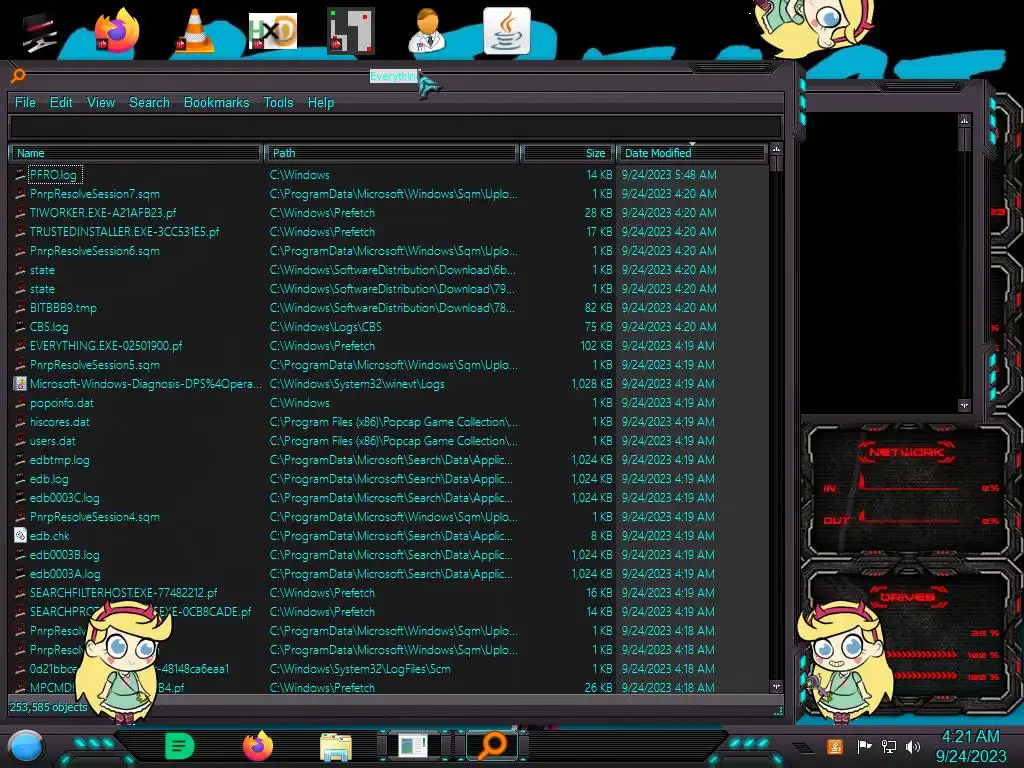Screen dimensions: 1024x768
Task: Select TIWORKER.EXE-A21AFB23.pf file
Action: point(103,213)
